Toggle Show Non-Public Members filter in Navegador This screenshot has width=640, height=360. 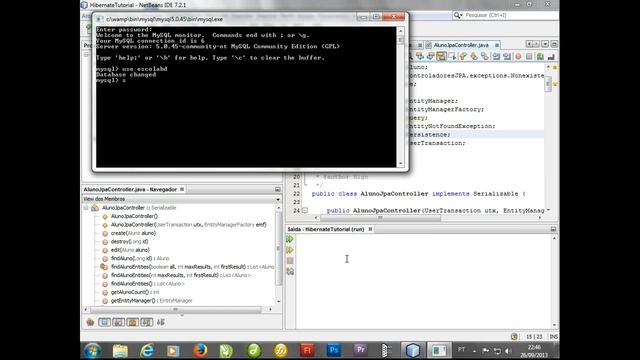[x=132, y=322]
